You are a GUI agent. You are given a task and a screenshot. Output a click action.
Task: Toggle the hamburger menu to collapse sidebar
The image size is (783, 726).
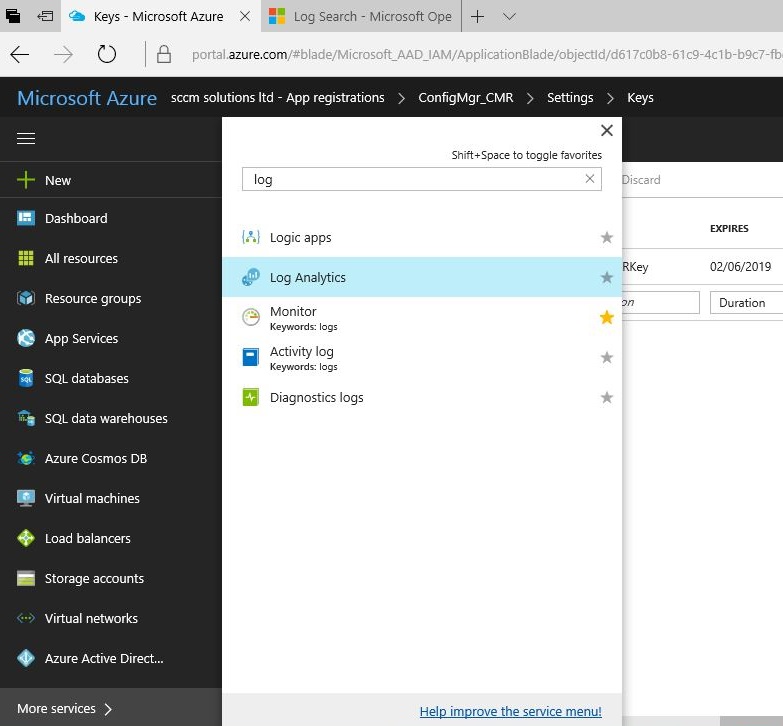pyautogui.click(x=26, y=139)
